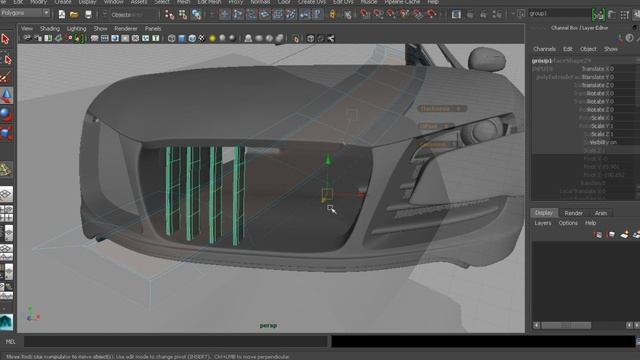The height and width of the screenshot is (360, 640).
Task: Open the panel Show menu
Action: point(100,29)
